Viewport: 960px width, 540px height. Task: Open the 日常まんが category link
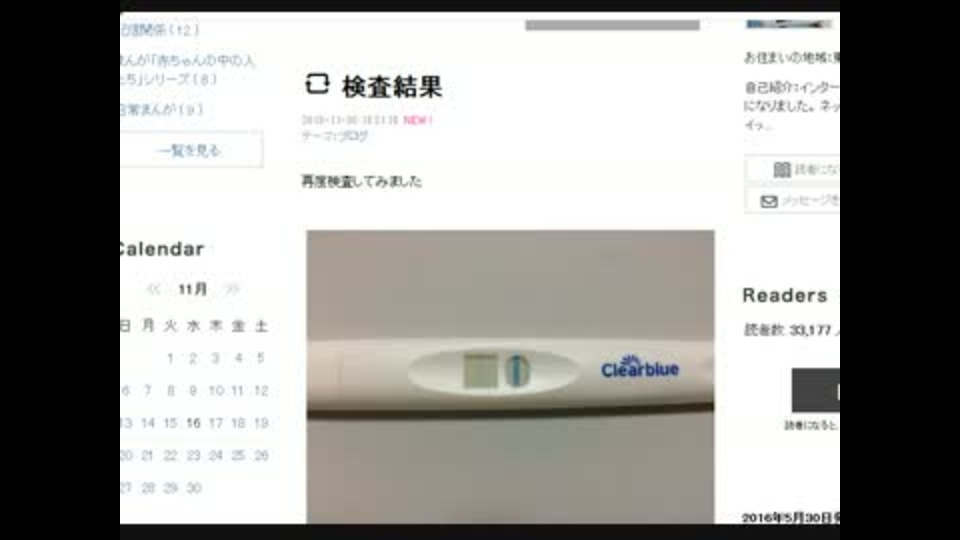(161, 110)
